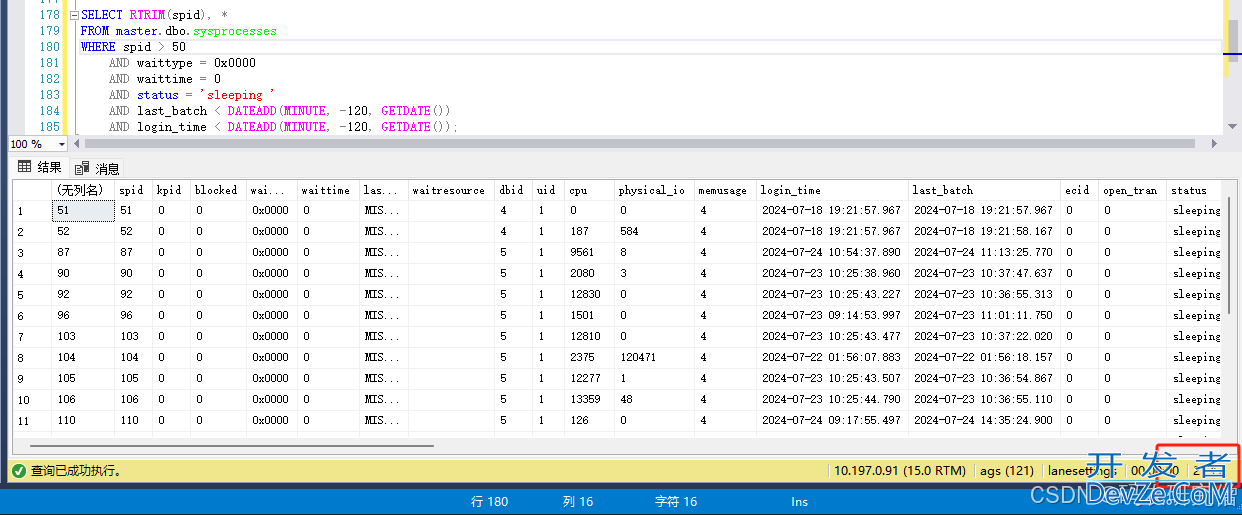Click cpu cell value 13359

pos(589,399)
